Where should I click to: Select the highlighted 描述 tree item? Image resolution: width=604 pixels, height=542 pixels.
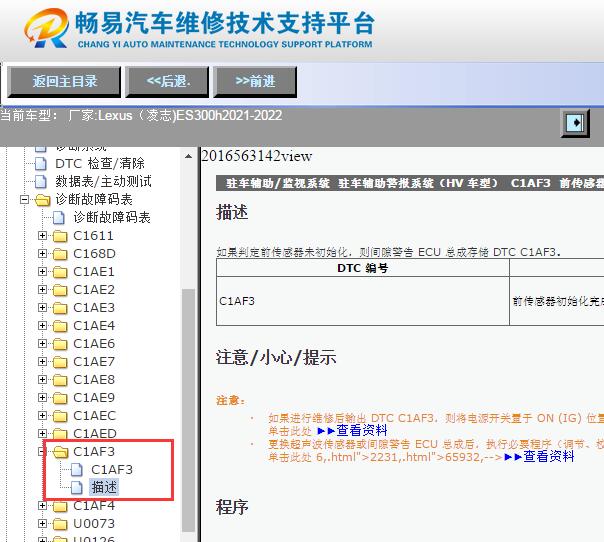(x=104, y=487)
